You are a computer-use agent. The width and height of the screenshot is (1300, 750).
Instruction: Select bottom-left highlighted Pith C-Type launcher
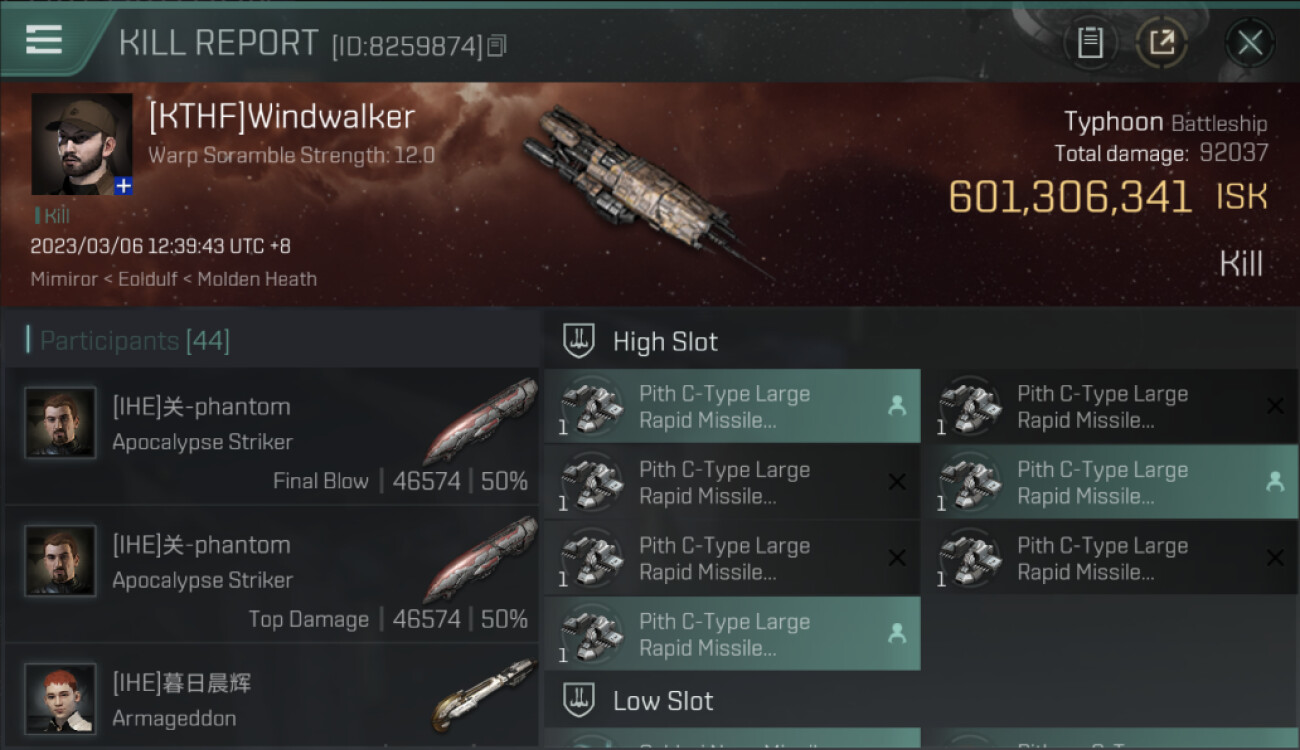click(732, 634)
